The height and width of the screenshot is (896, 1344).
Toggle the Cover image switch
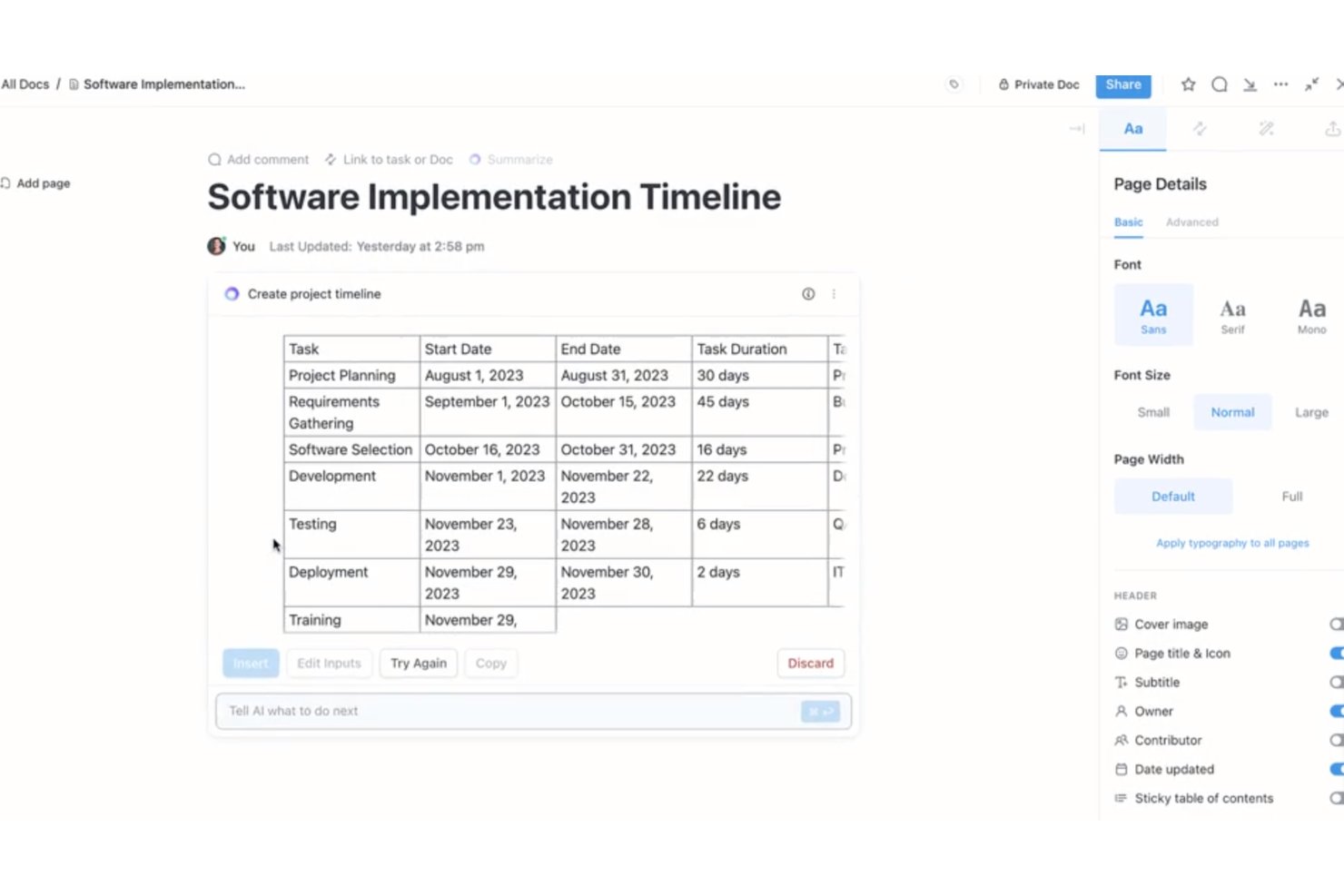point(1336,625)
